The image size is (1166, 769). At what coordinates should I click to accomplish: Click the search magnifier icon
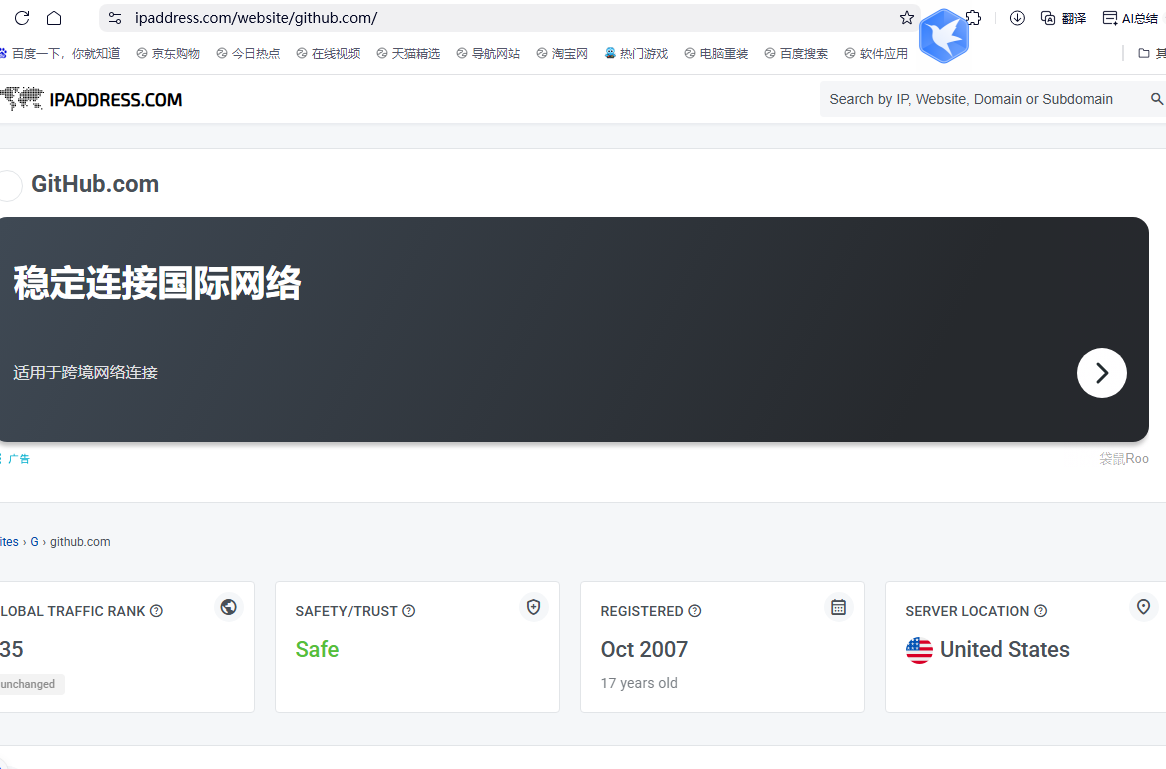tap(1156, 99)
